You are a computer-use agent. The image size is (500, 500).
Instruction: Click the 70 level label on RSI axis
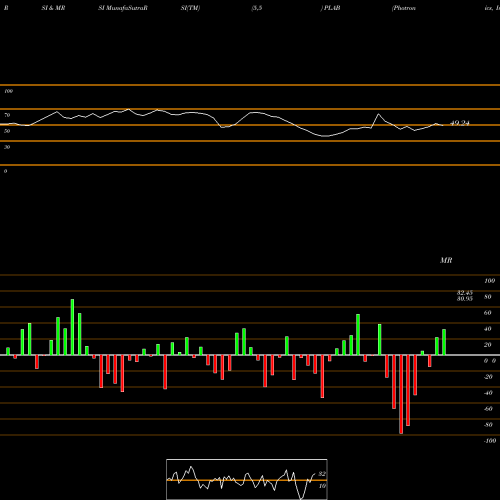pos(7,115)
